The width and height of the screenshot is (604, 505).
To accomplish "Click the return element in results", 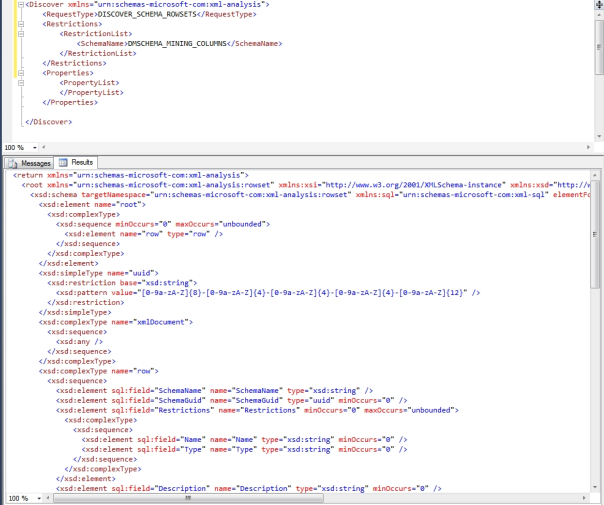I will coord(131,175).
